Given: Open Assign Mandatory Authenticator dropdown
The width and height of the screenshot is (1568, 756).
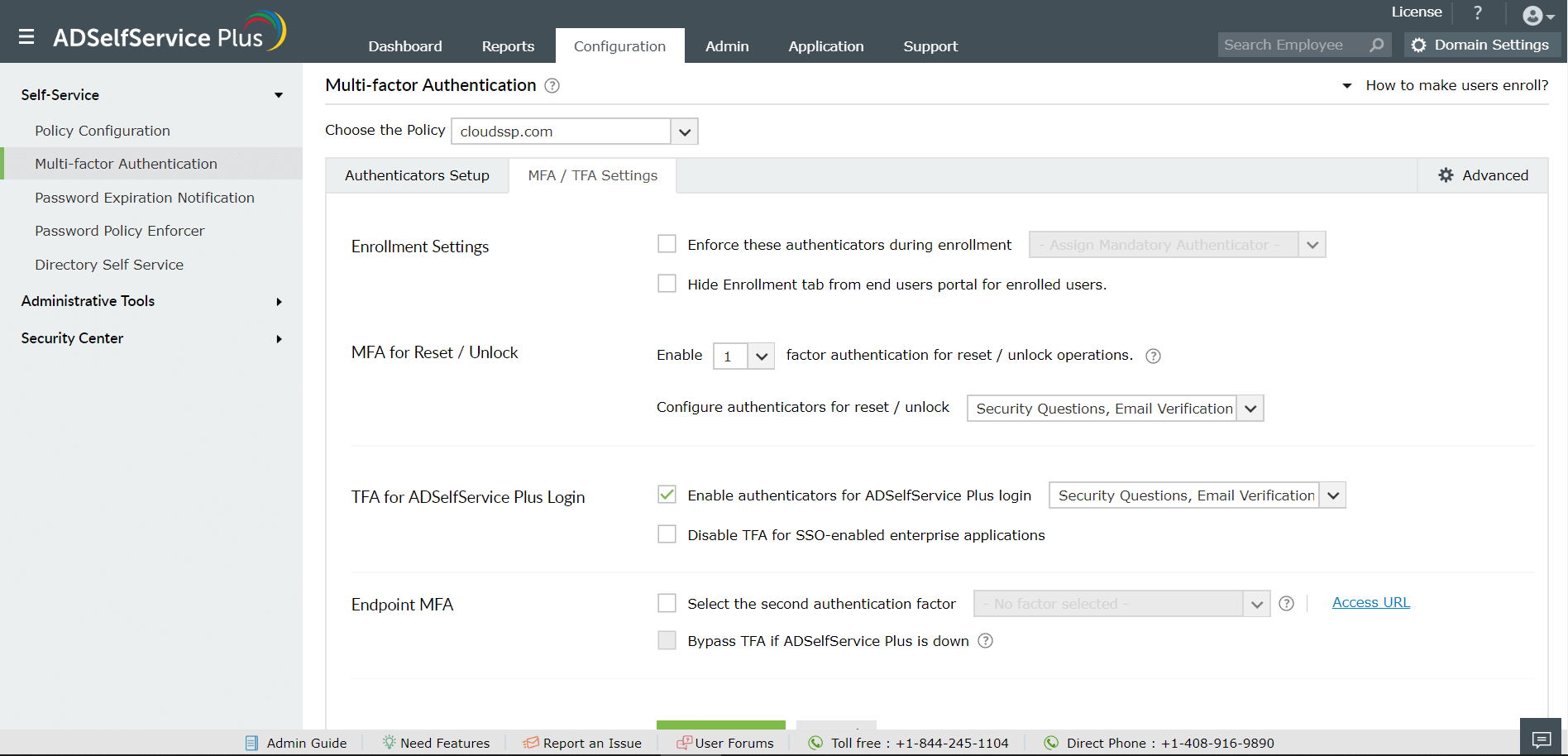Looking at the screenshot, I should click(x=1177, y=245).
